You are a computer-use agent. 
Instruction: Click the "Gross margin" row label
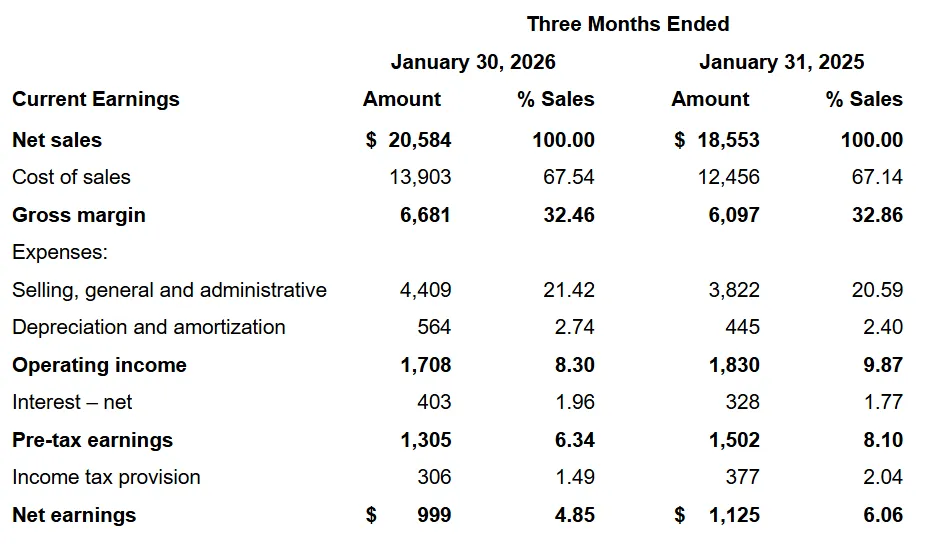(x=79, y=215)
